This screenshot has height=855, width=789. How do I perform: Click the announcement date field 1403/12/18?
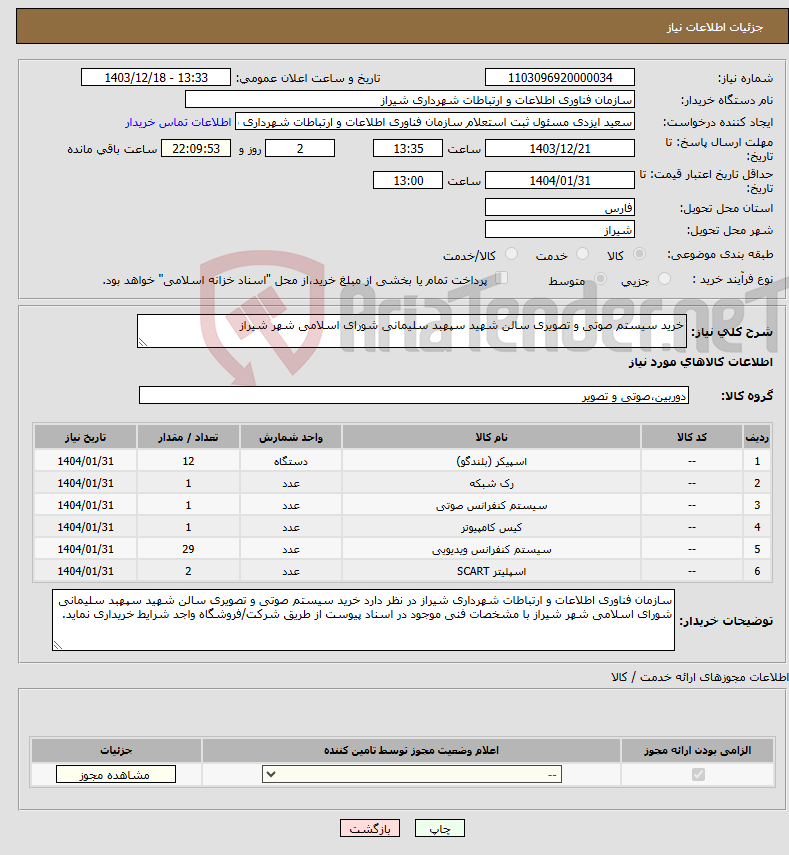coord(156,77)
